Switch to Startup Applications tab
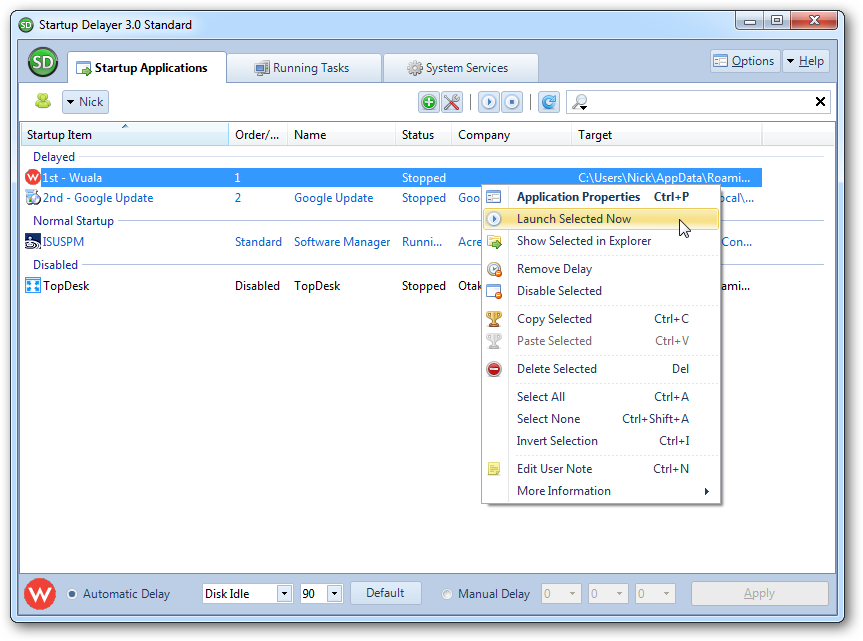863x641 pixels. click(x=146, y=68)
